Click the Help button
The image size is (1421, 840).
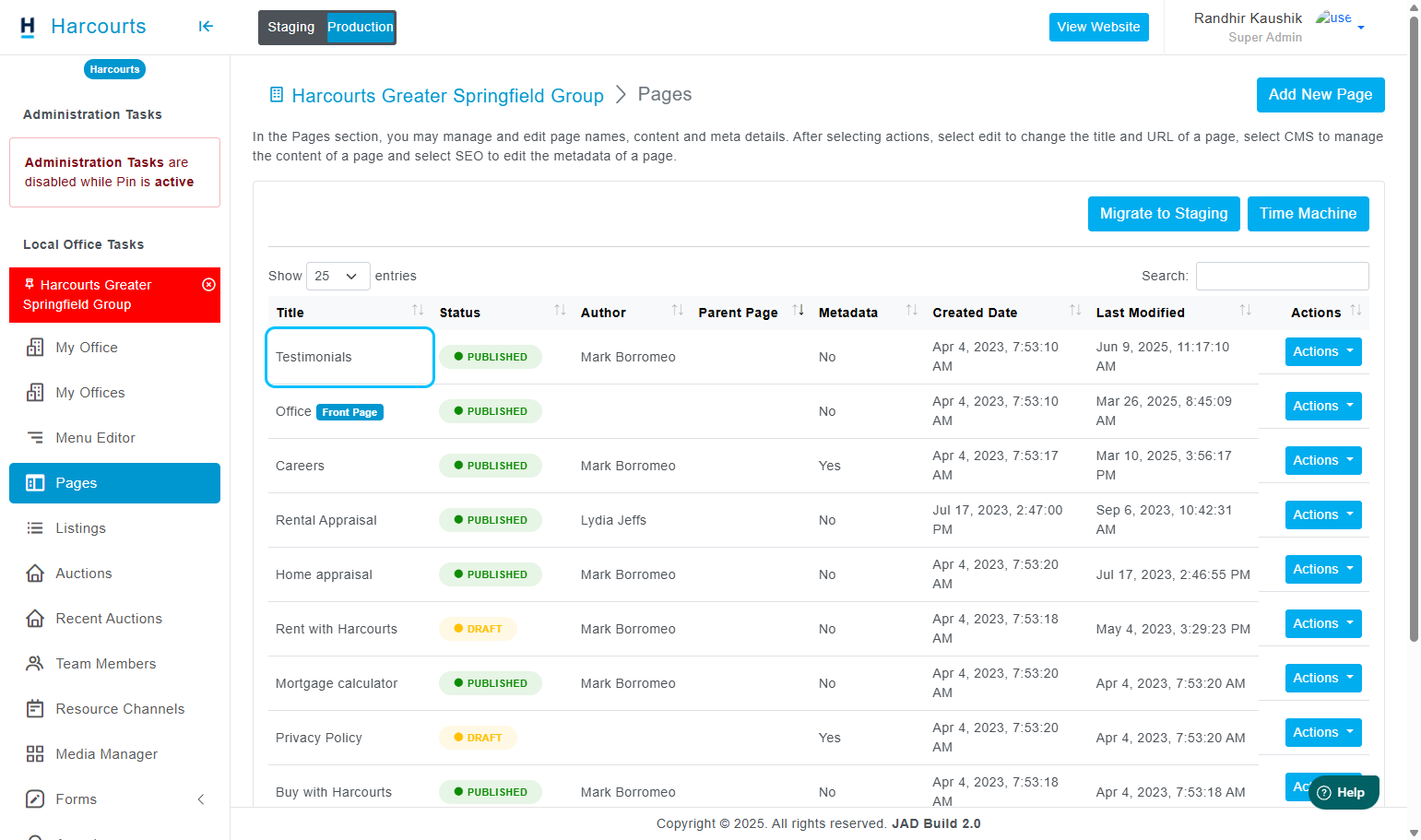[1344, 792]
